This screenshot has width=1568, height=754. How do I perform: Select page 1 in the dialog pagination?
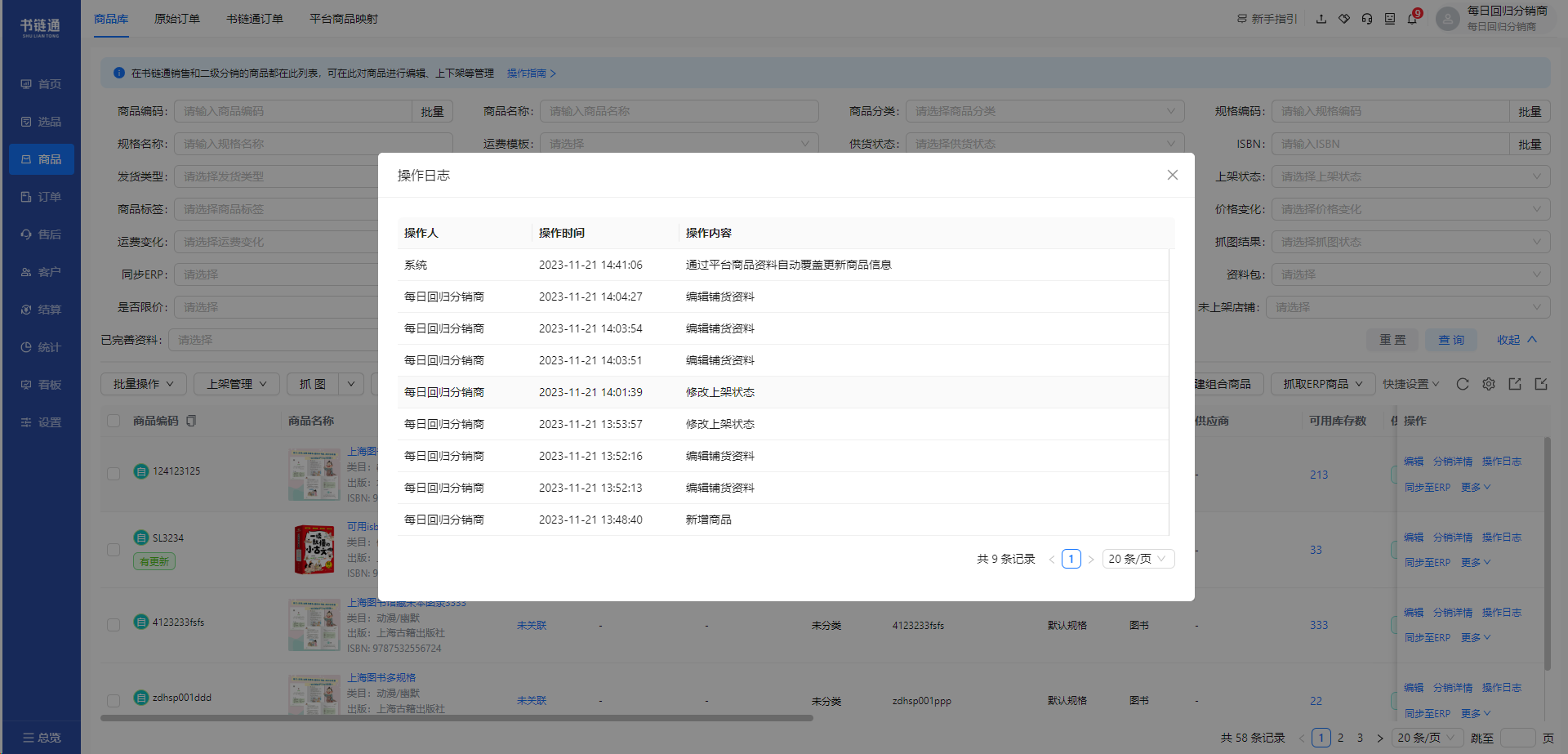tap(1071, 559)
